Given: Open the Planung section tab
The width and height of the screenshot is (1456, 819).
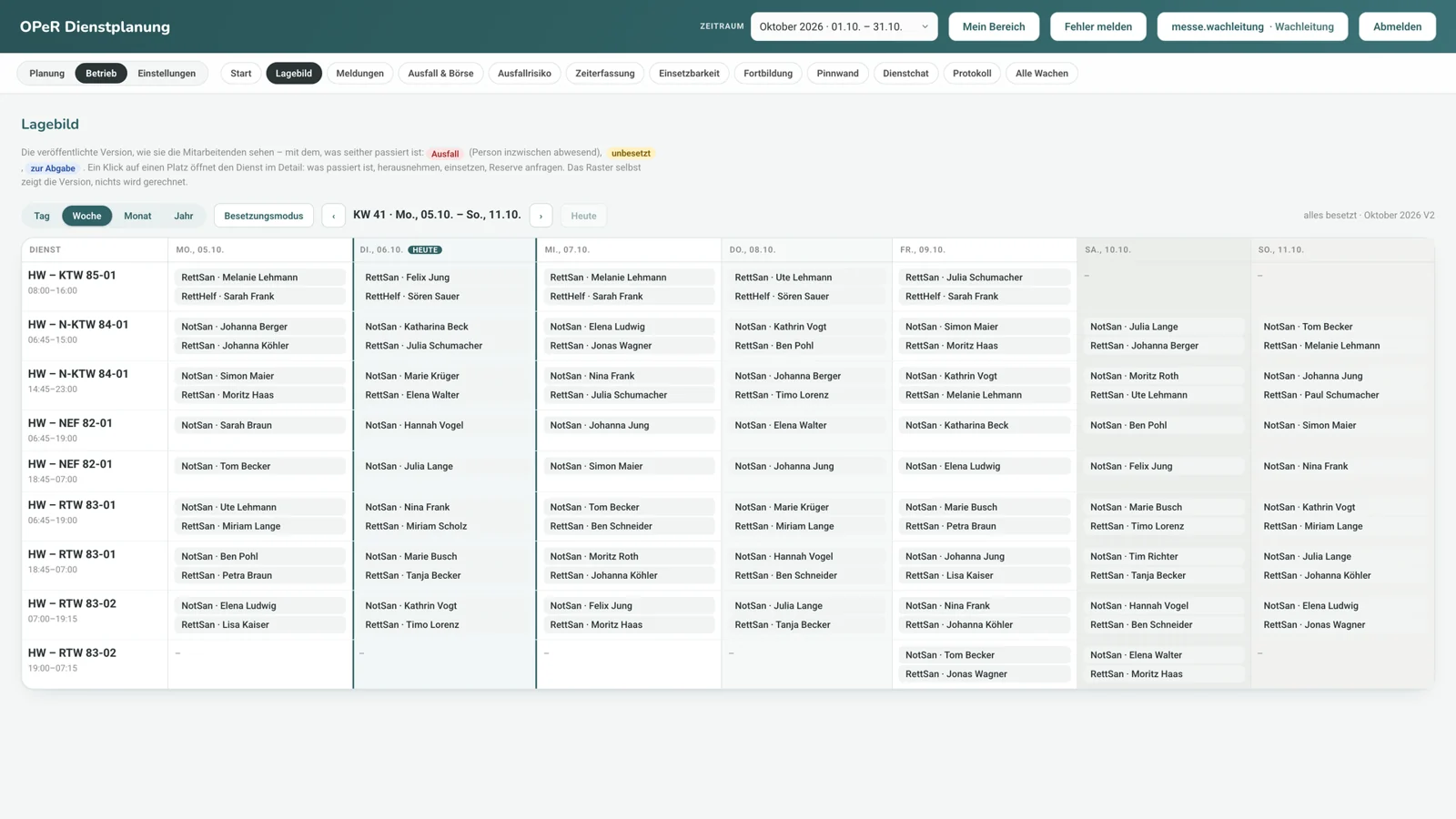Looking at the screenshot, I should 47,74.
